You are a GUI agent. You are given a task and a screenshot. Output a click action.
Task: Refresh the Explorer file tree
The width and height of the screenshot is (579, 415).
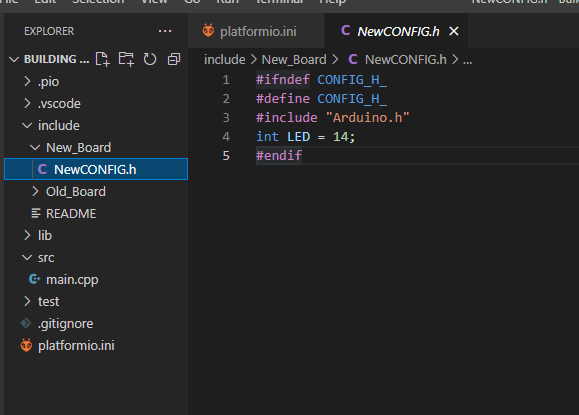tap(150, 59)
